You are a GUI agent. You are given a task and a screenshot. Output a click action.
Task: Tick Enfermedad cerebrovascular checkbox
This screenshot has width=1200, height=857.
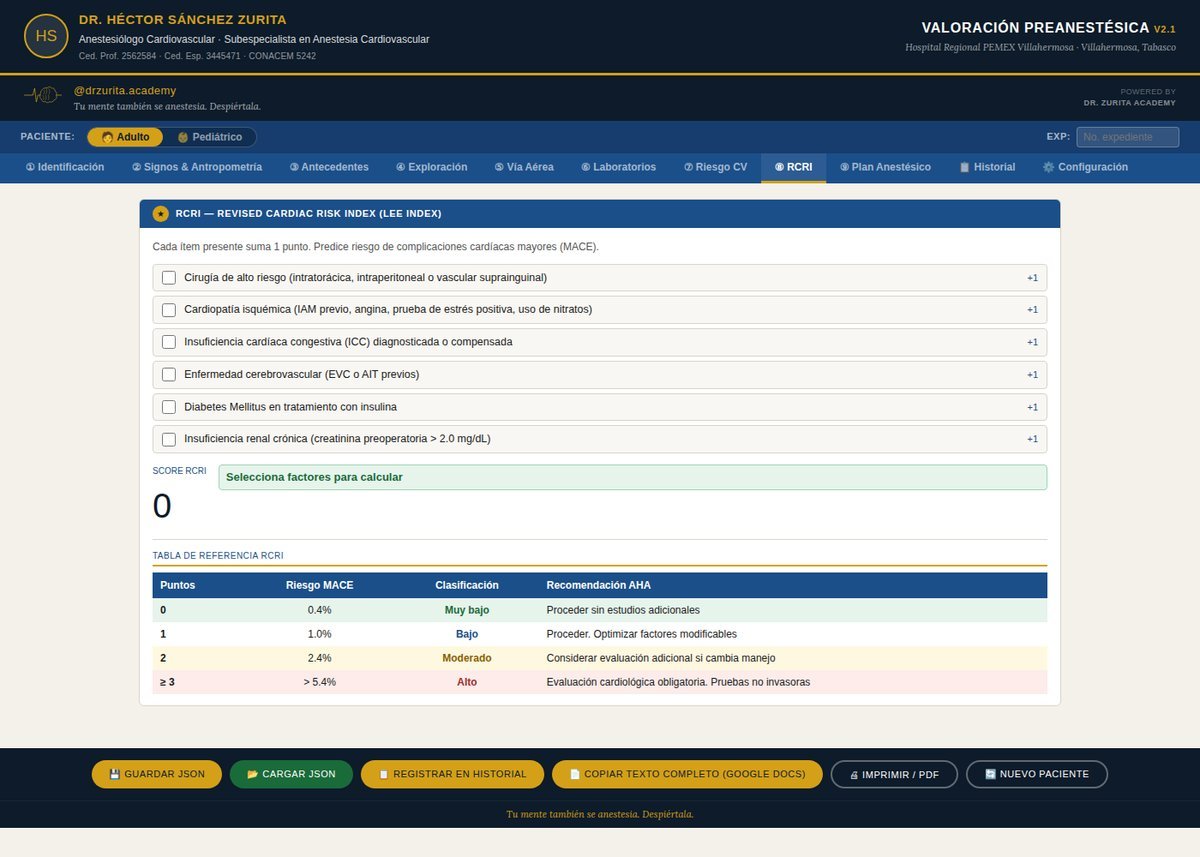pos(169,375)
